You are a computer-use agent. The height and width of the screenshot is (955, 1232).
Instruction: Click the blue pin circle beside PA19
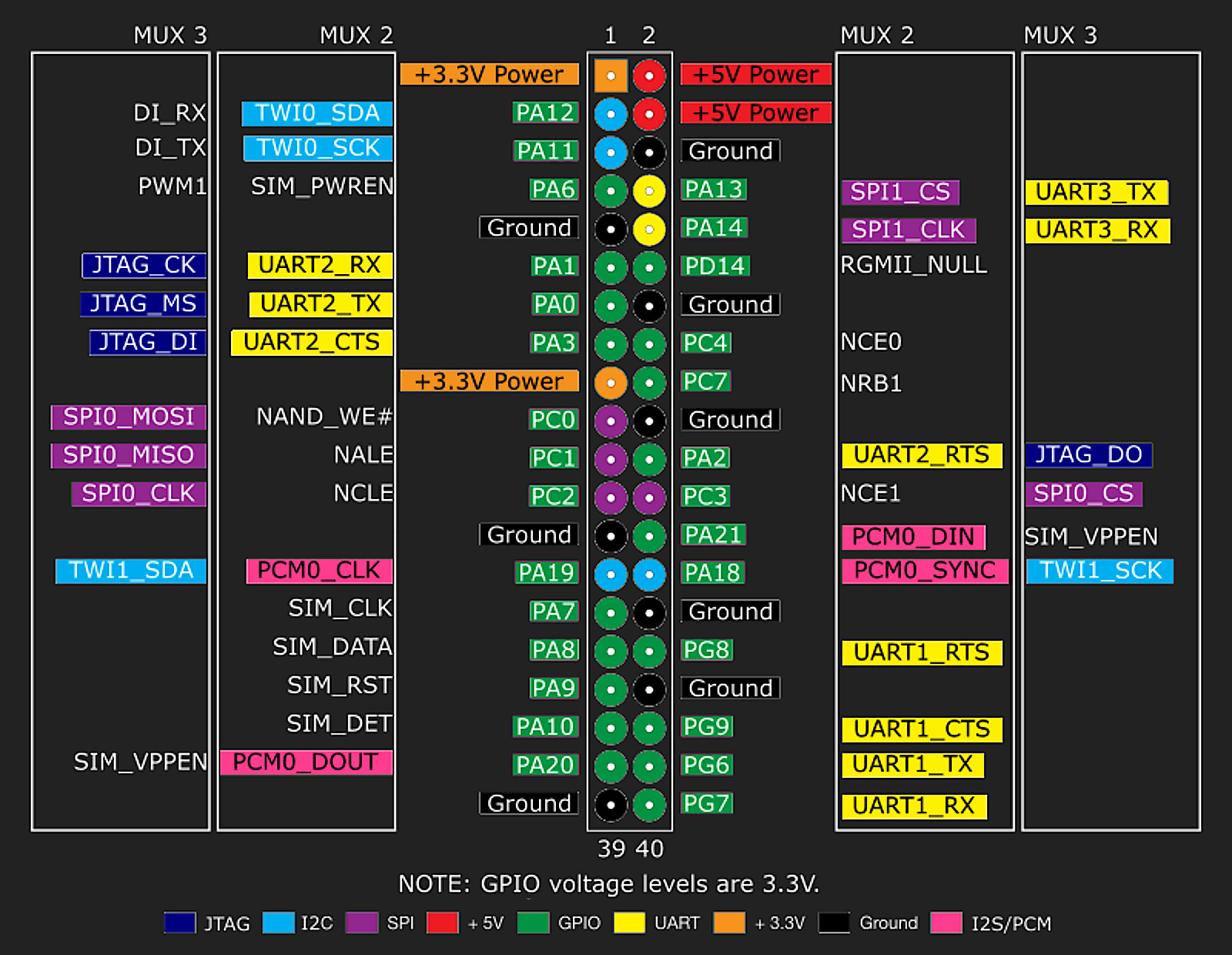click(611, 574)
